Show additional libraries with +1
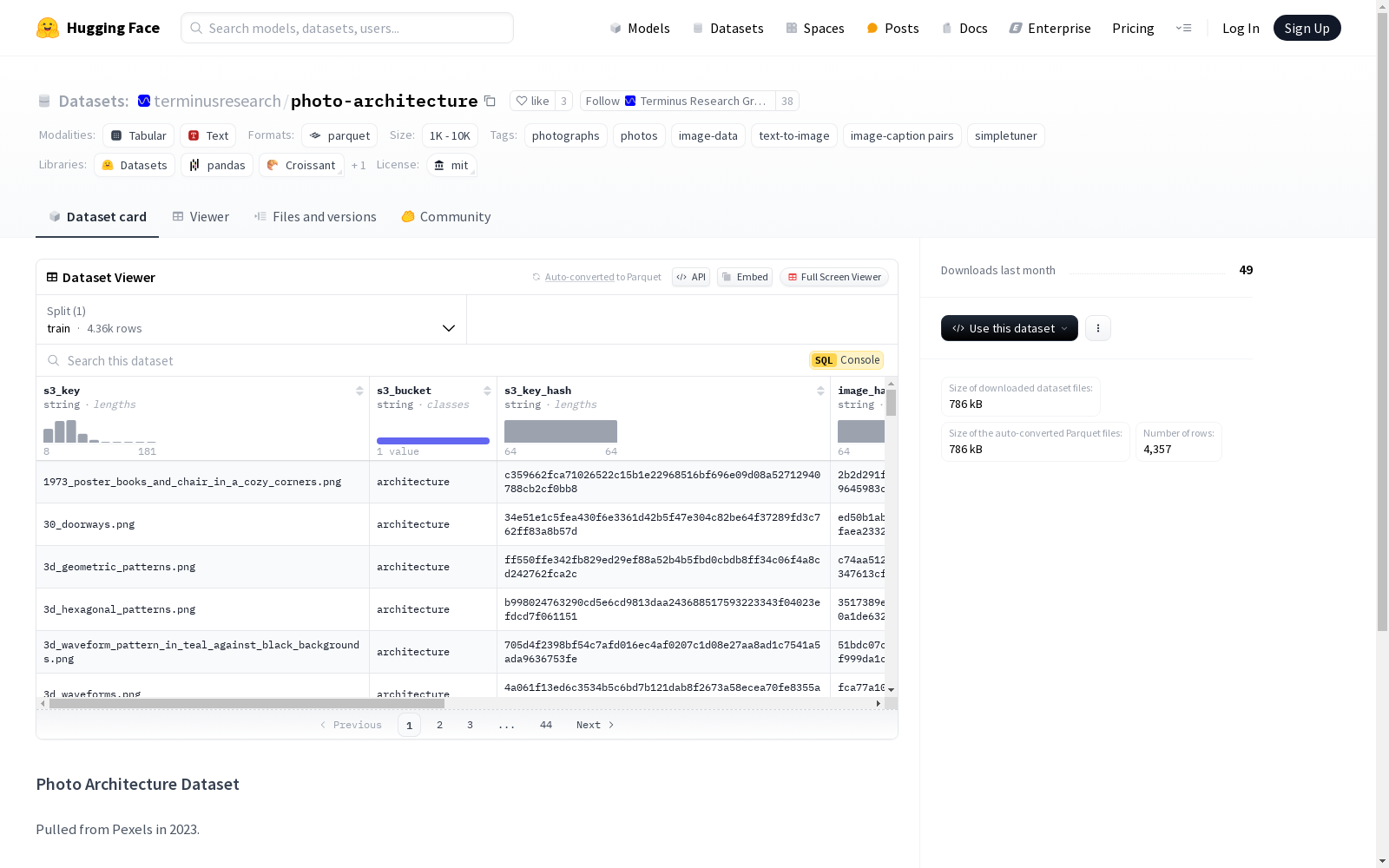 click(x=359, y=165)
